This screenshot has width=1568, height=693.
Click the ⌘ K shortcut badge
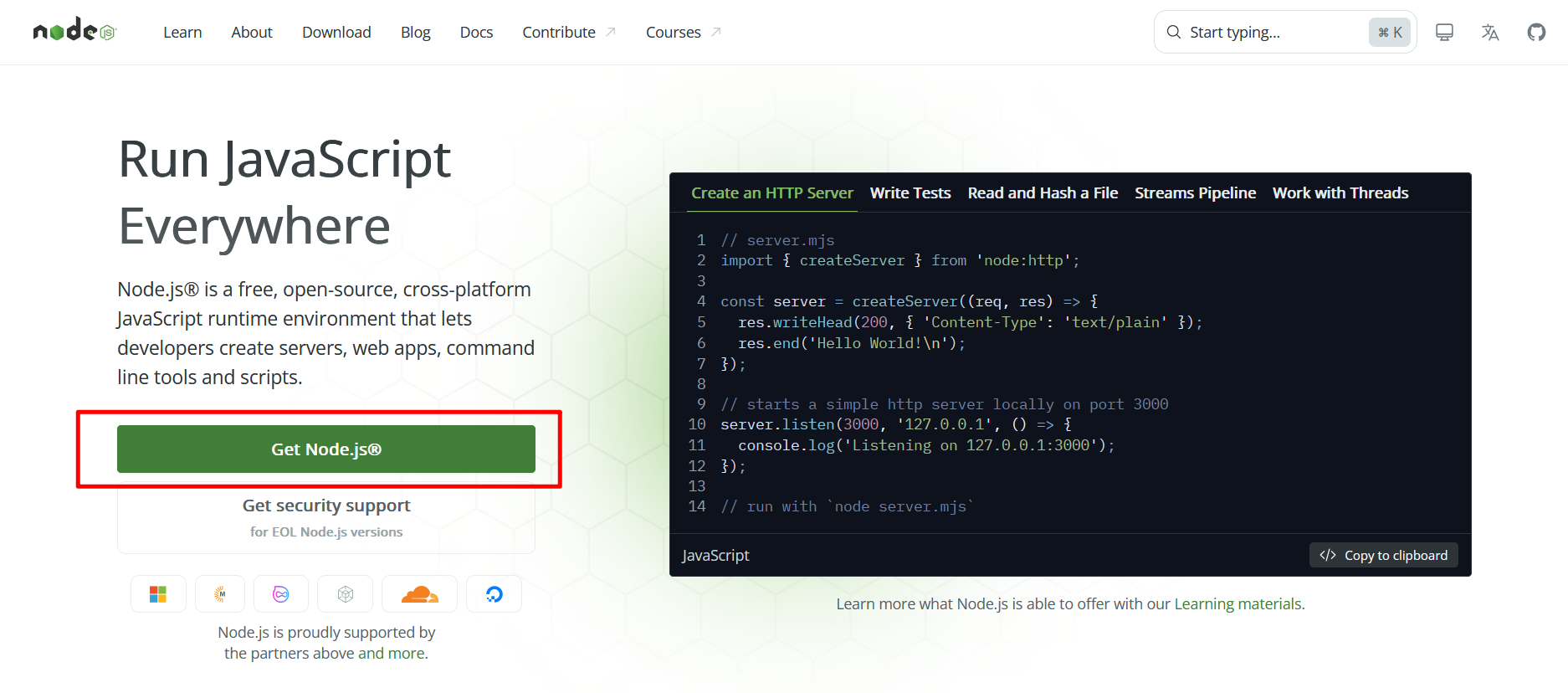(x=1390, y=32)
